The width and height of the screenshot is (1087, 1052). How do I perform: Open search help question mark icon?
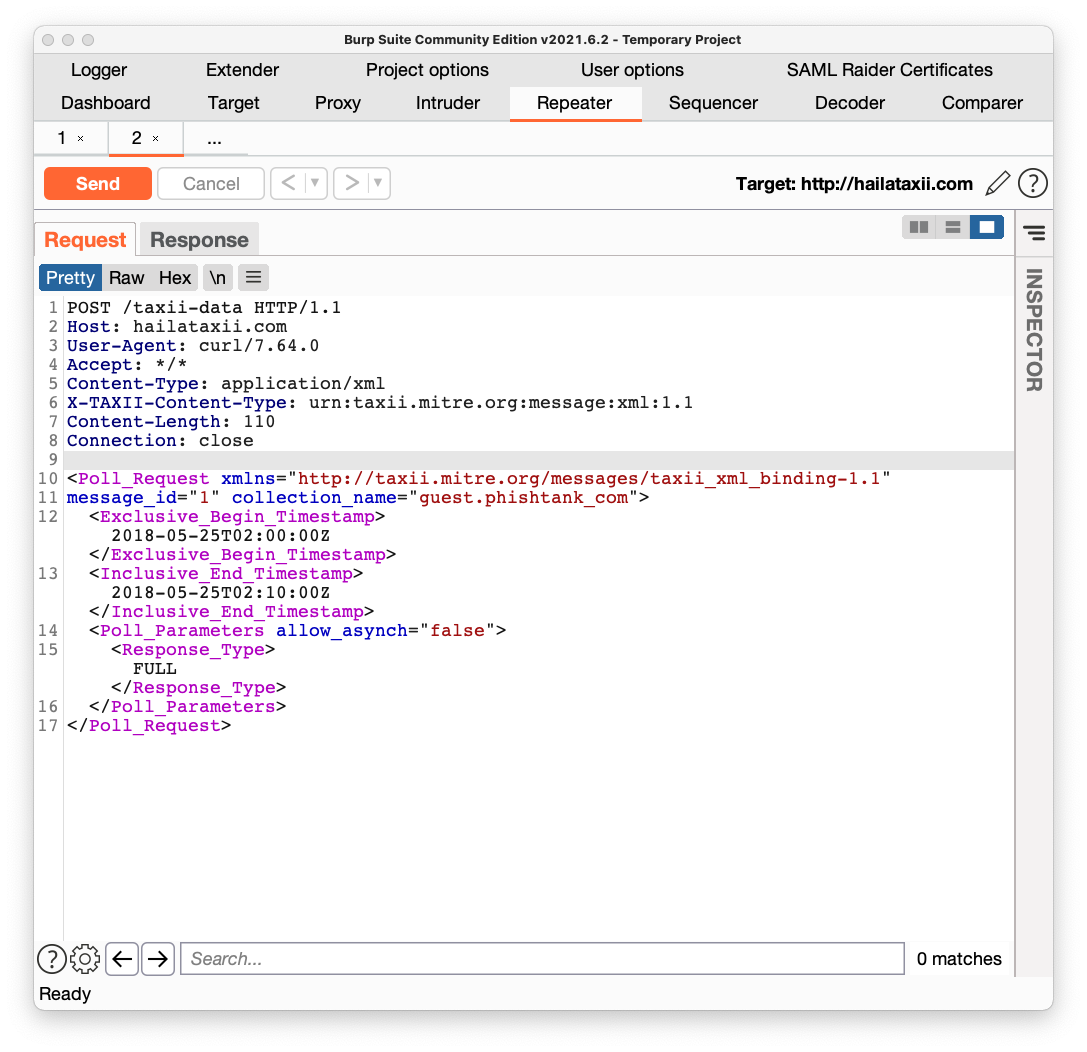(x=51, y=959)
